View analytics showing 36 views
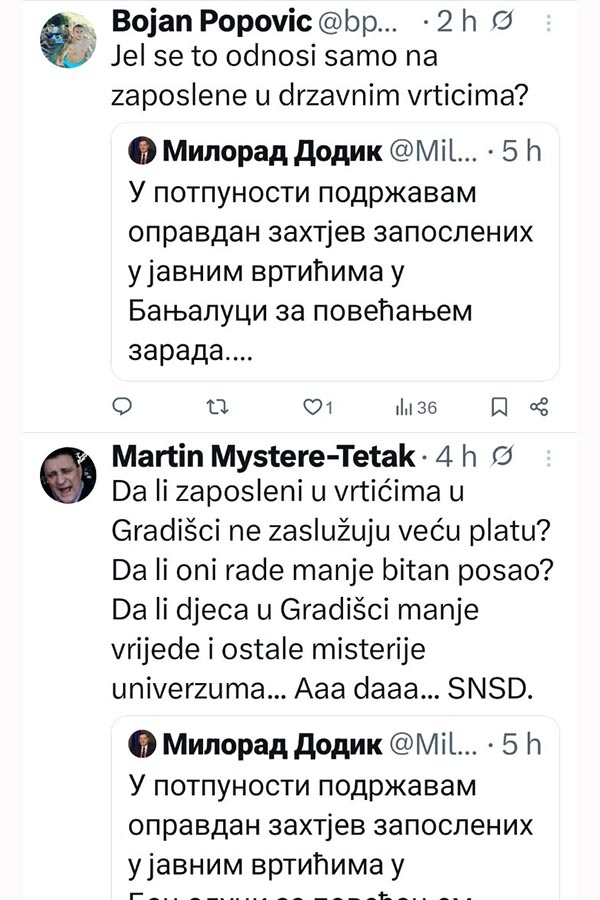The image size is (600, 900). click(x=416, y=406)
